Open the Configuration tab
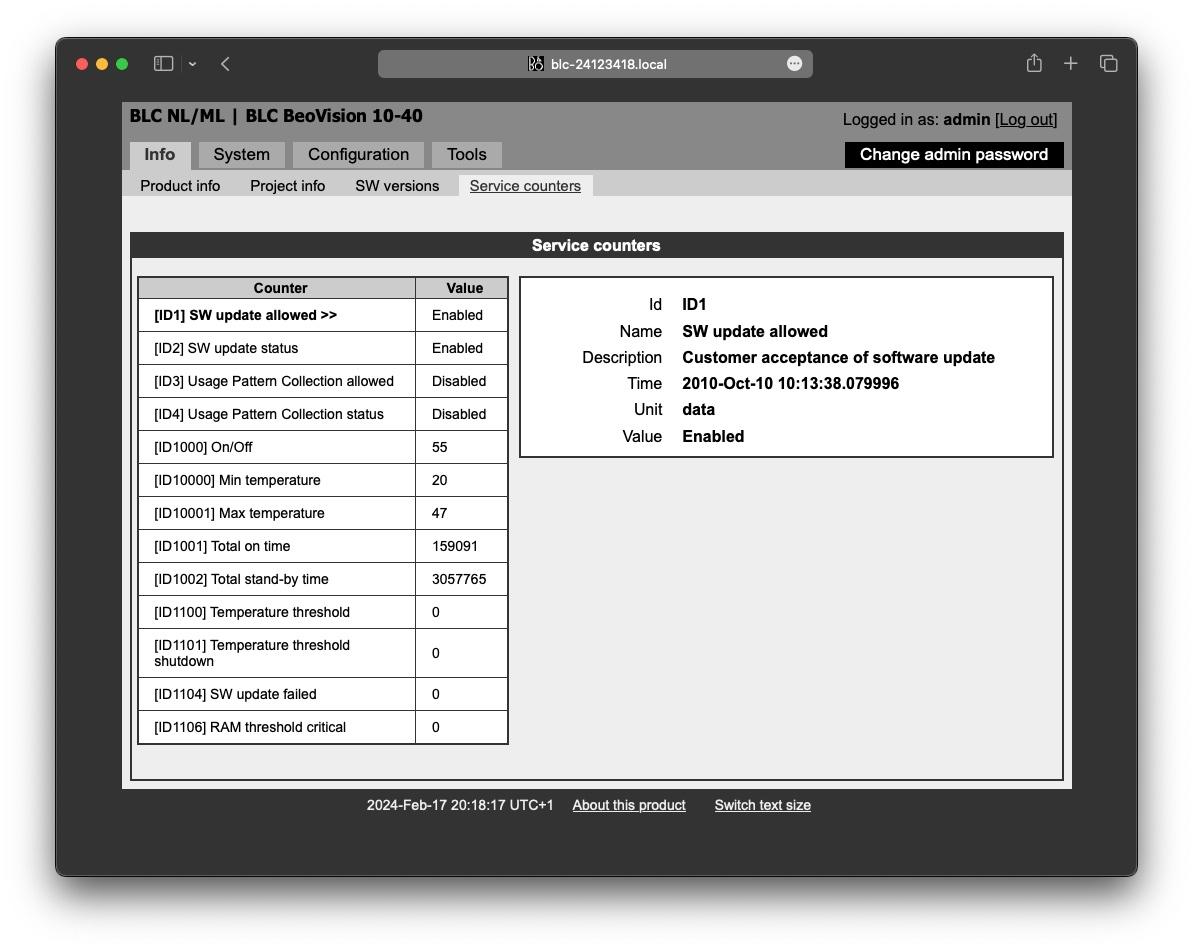Image resolution: width=1193 pixels, height=950 pixels. point(358,155)
